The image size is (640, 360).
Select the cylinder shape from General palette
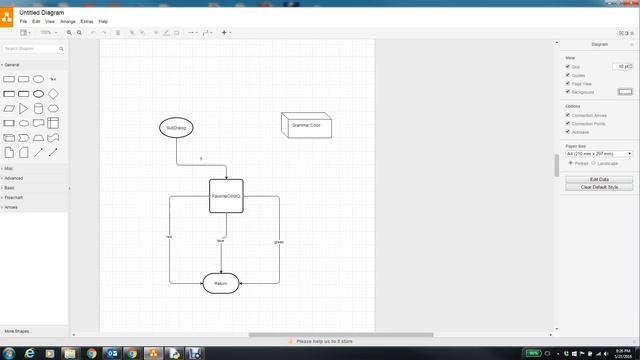38,109
